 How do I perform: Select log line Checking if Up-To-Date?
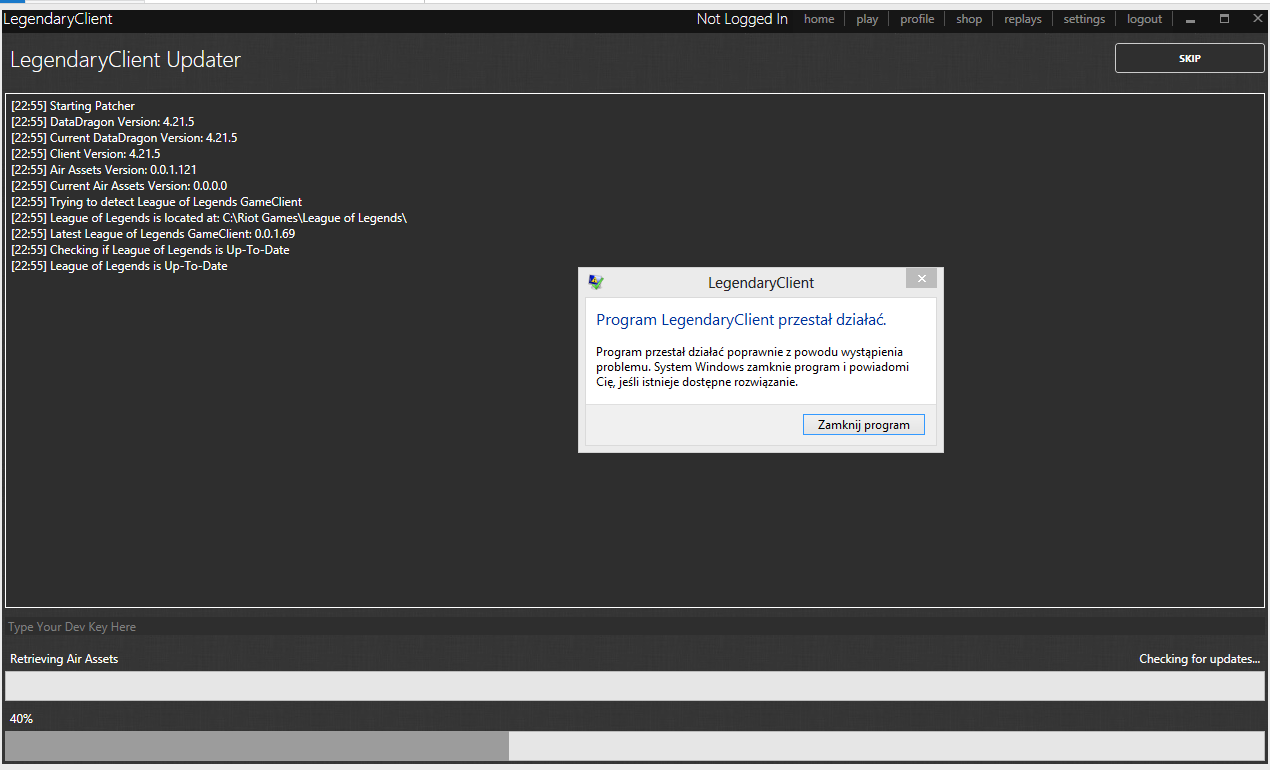(150, 250)
